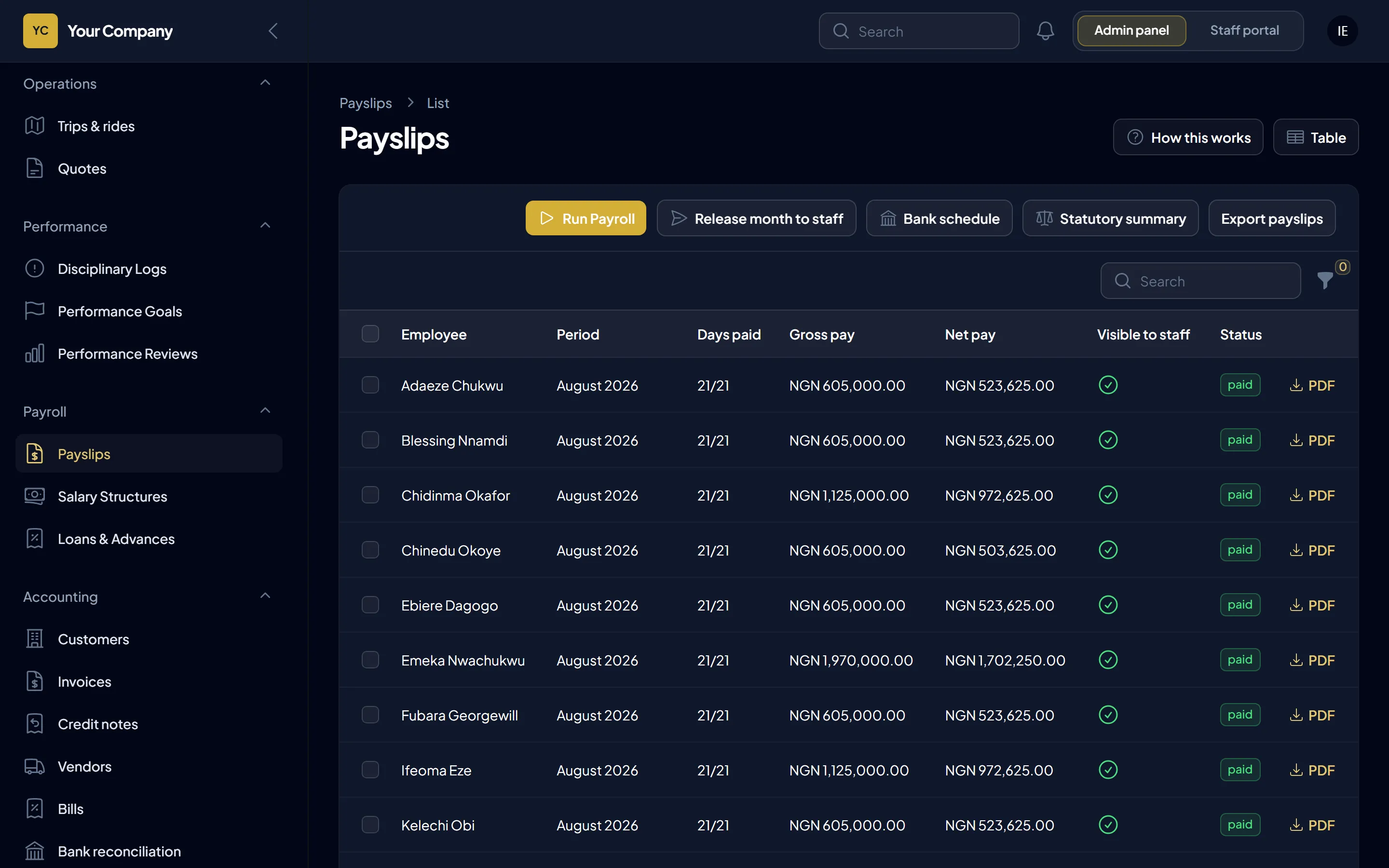The width and height of the screenshot is (1389, 868).
Task: Click the notifications bell icon
Action: tap(1045, 31)
